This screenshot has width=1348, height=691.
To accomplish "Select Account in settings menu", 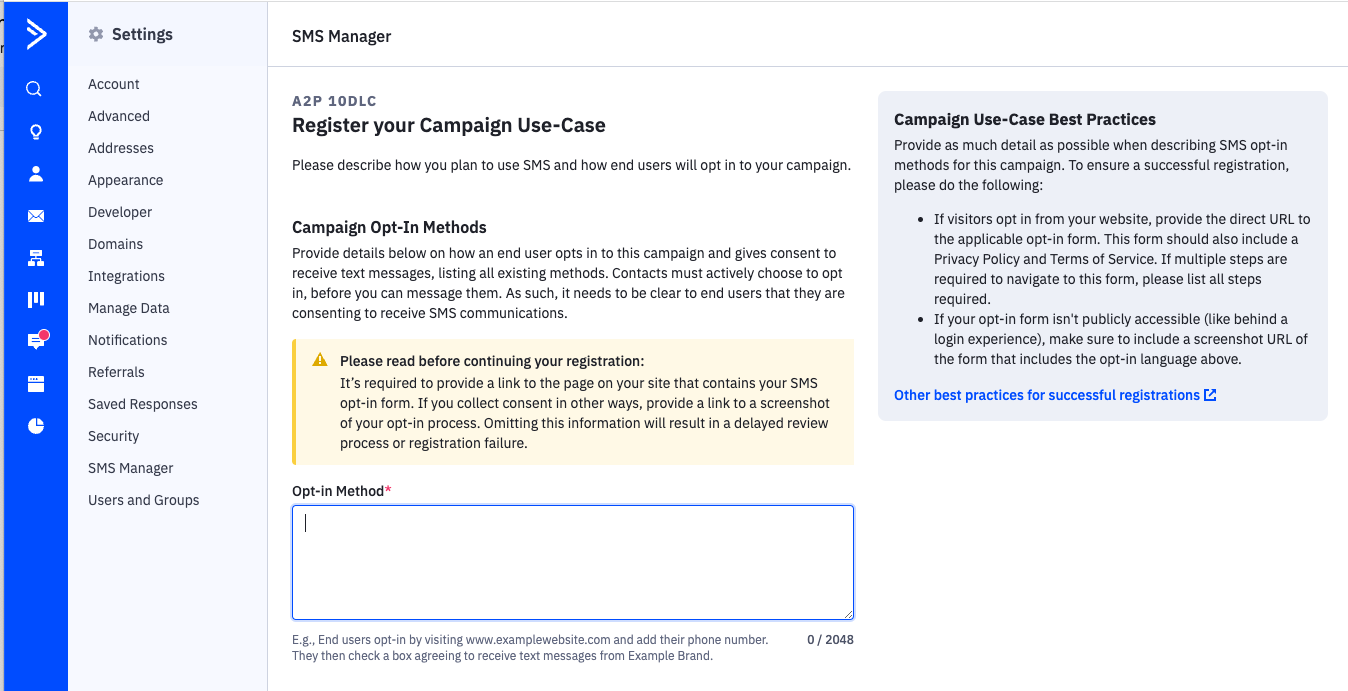I will pyautogui.click(x=114, y=84).
